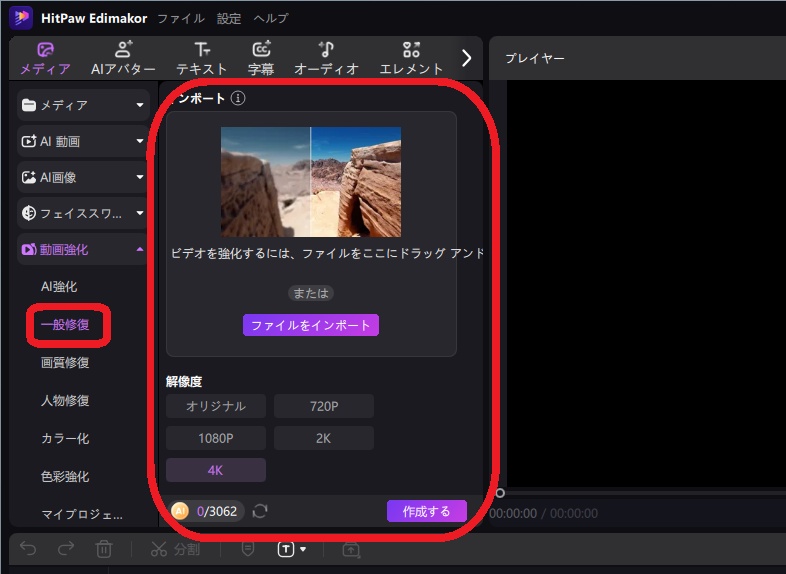Click the text T tool icon

(286, 549)
